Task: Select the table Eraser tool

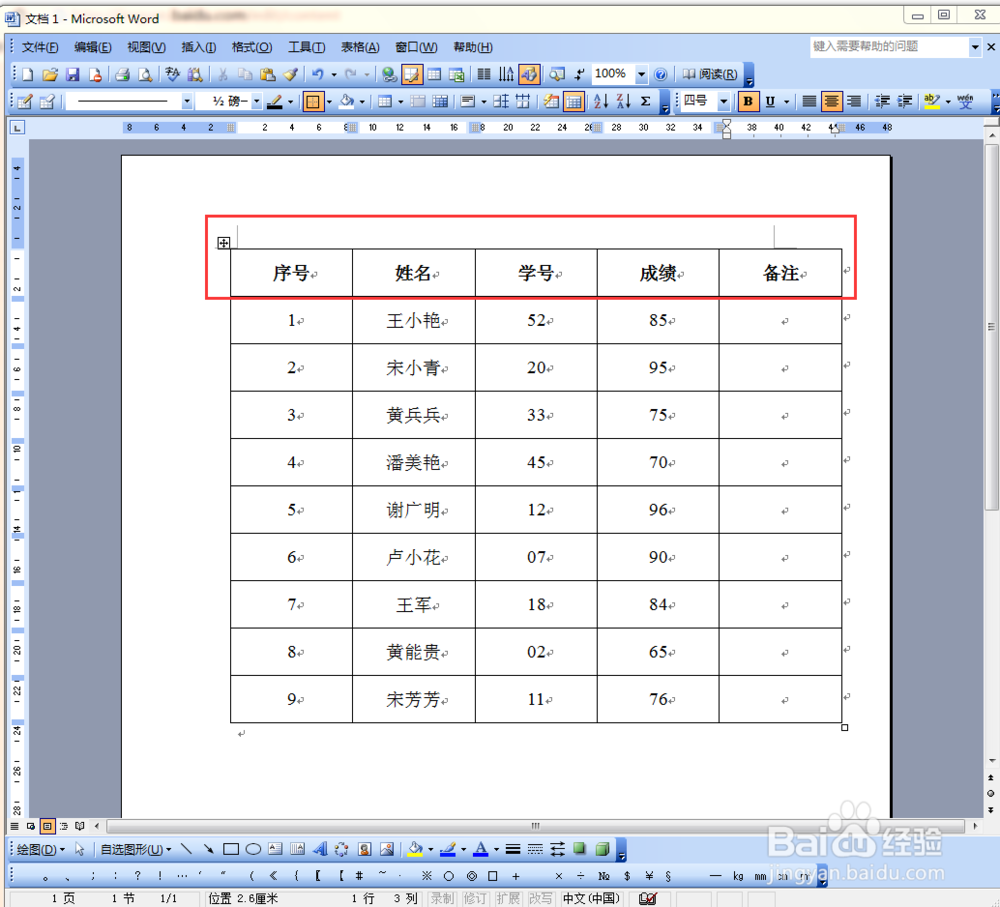Action: [46, 100]
